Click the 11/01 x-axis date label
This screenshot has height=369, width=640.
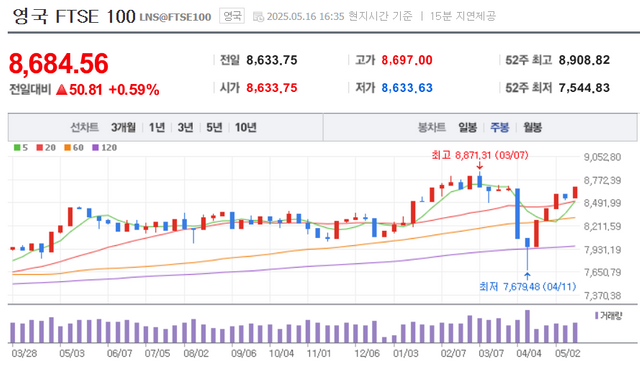[x=319, y=353]
